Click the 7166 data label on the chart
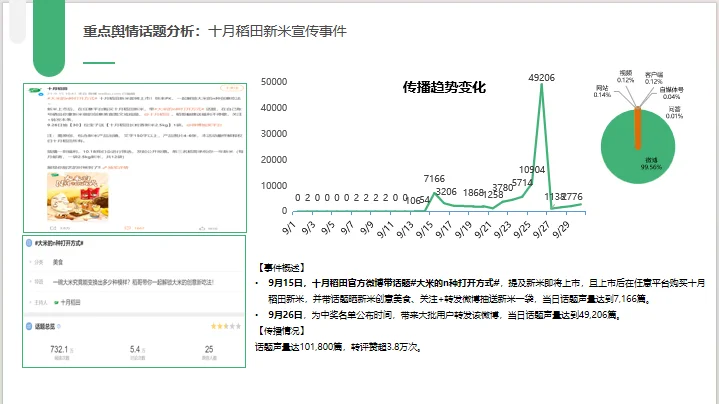This screenshot has height=404, width=719. coord(434,178)
